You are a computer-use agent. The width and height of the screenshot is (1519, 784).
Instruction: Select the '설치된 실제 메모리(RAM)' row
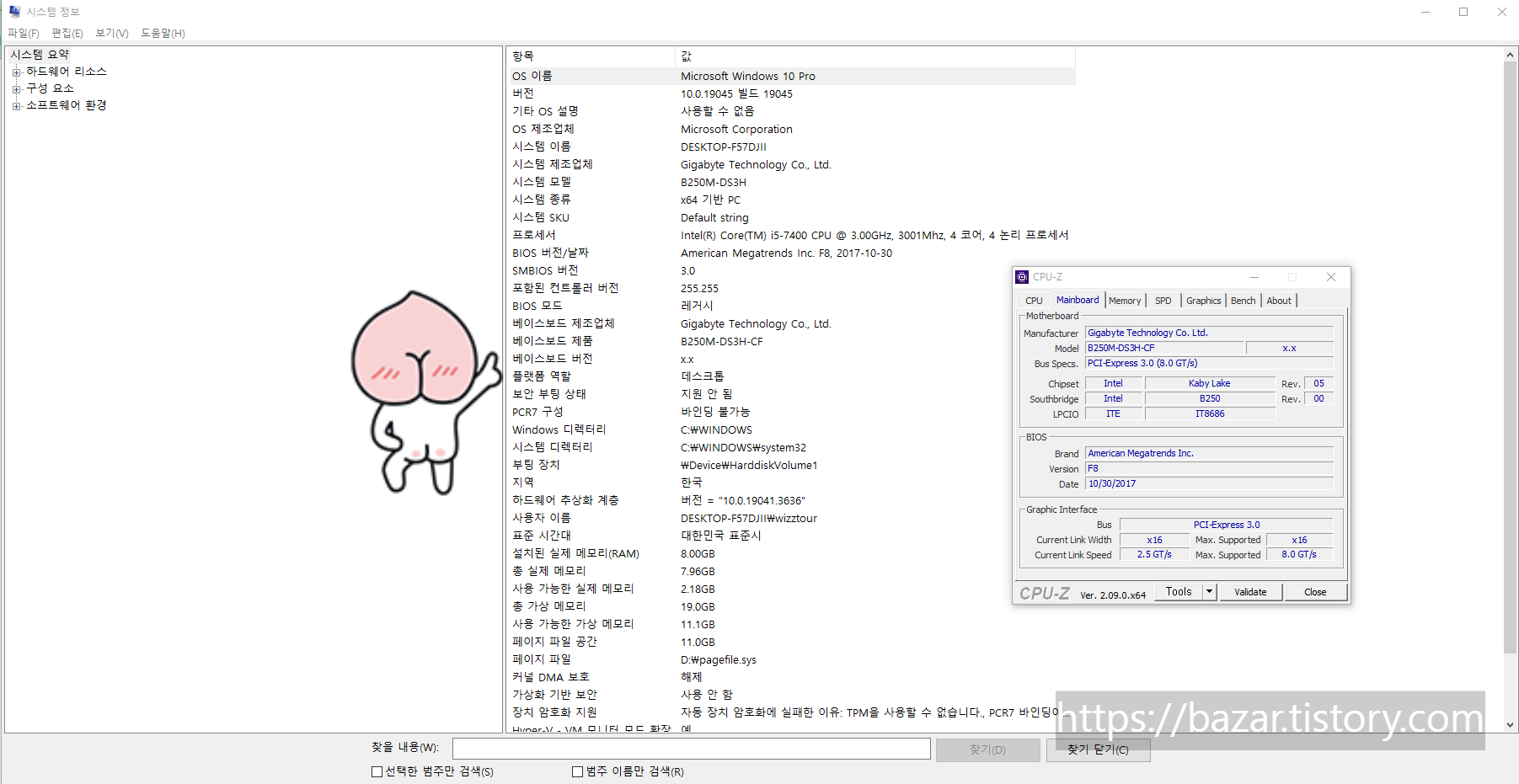point(791,553)
